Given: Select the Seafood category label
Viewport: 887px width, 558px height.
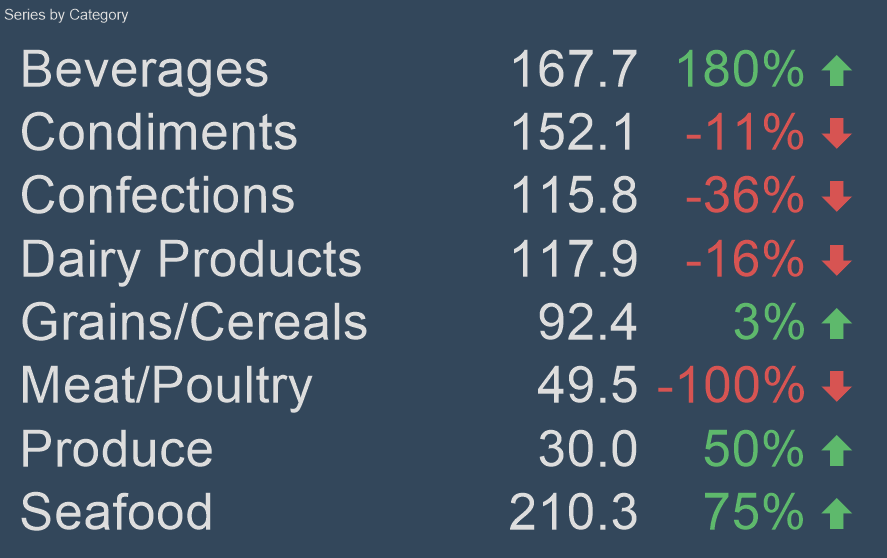Looking at the screenshot, I should pyautogui.click(x=116, y=513).
